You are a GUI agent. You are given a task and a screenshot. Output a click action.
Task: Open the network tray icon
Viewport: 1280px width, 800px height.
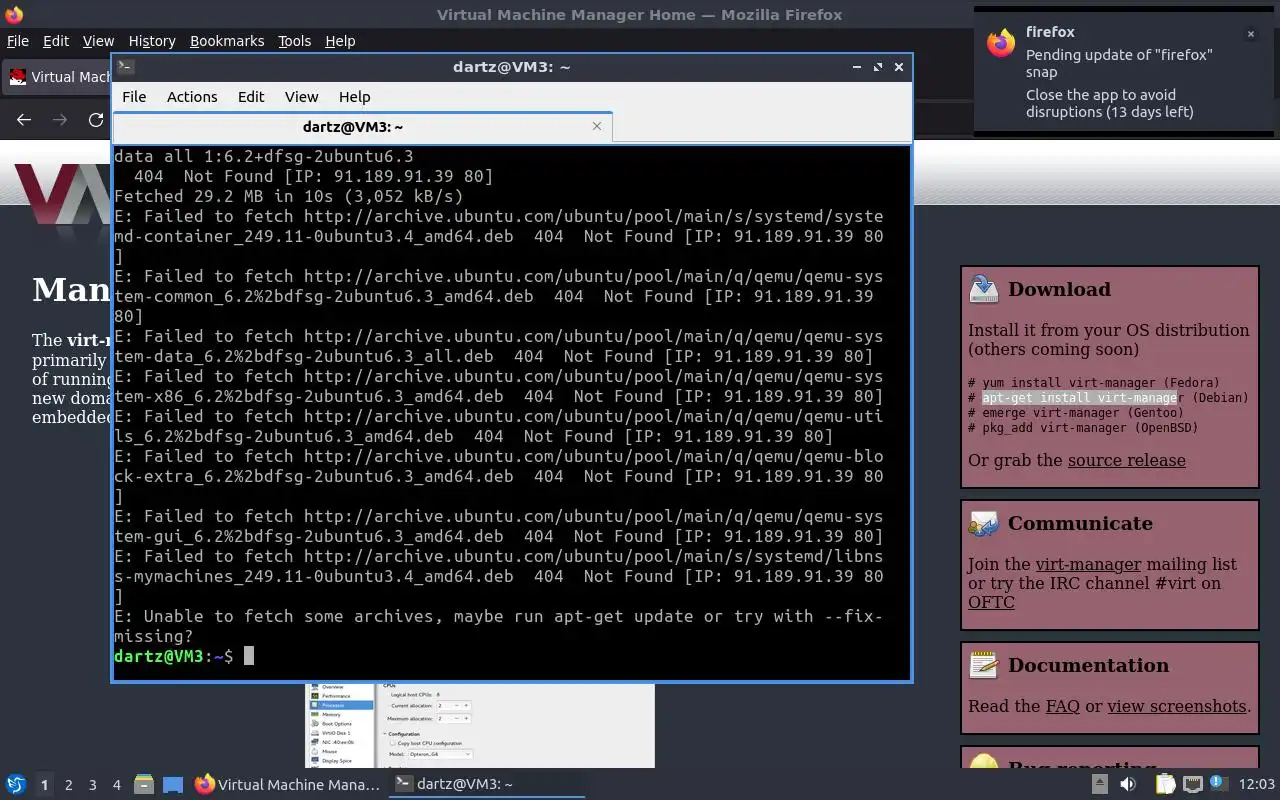tap(1192, 784)
